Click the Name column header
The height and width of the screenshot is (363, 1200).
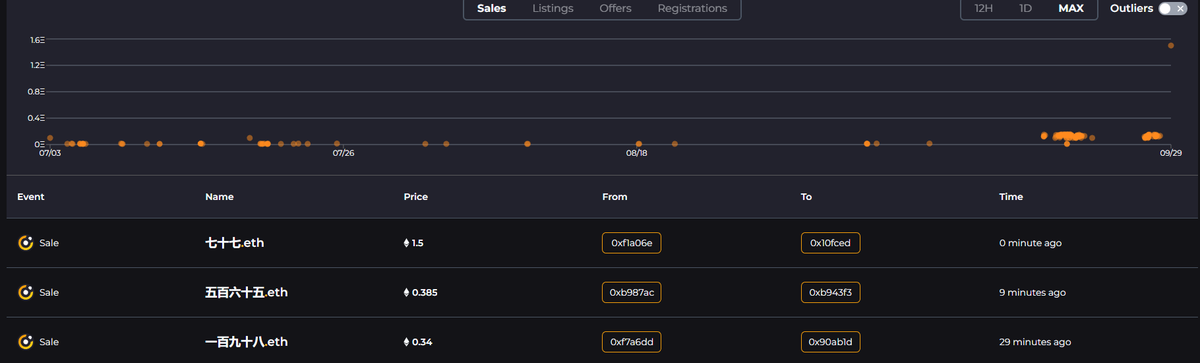(219, 197)
